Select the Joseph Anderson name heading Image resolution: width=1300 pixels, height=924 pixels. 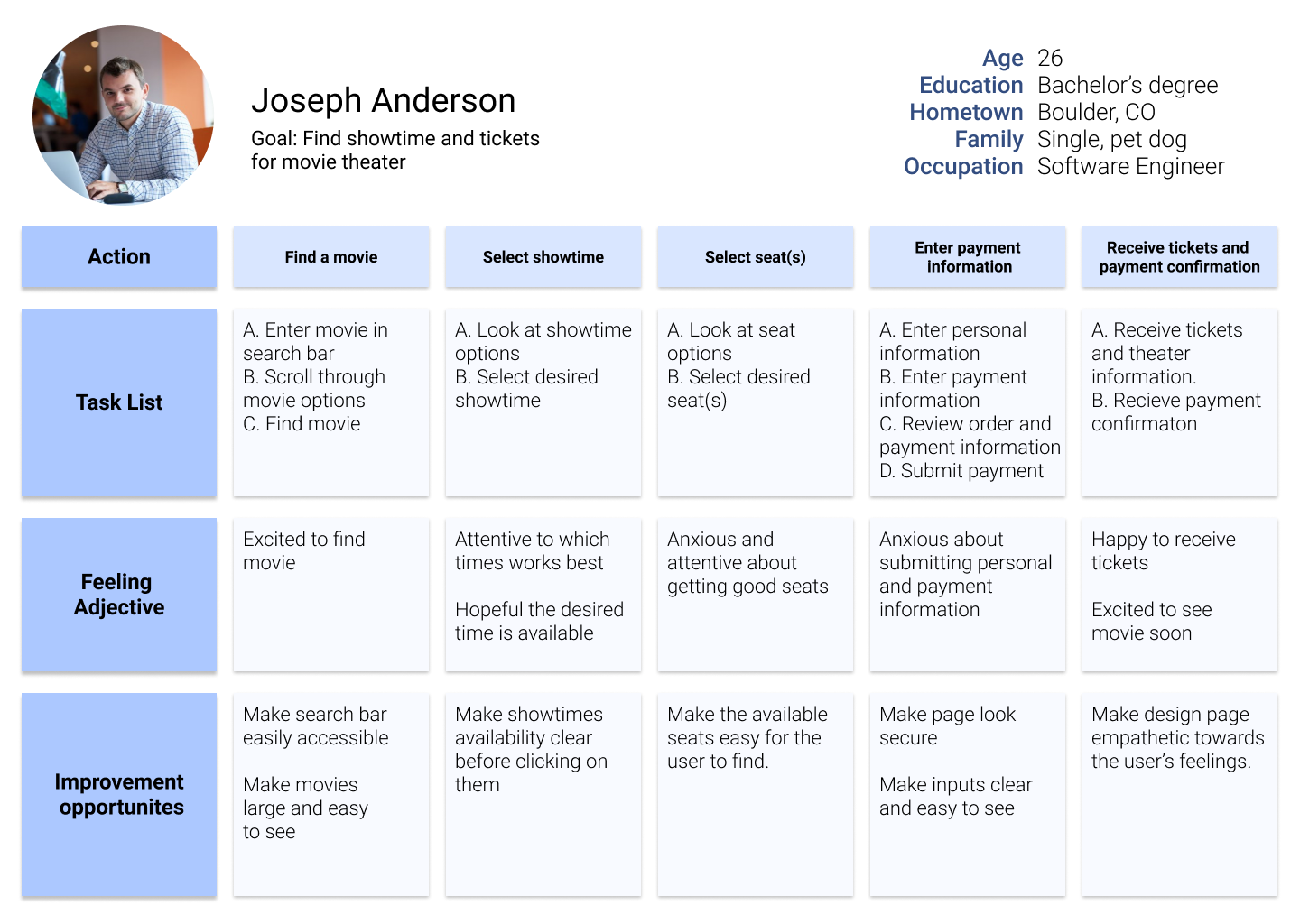tap(383, 101)
